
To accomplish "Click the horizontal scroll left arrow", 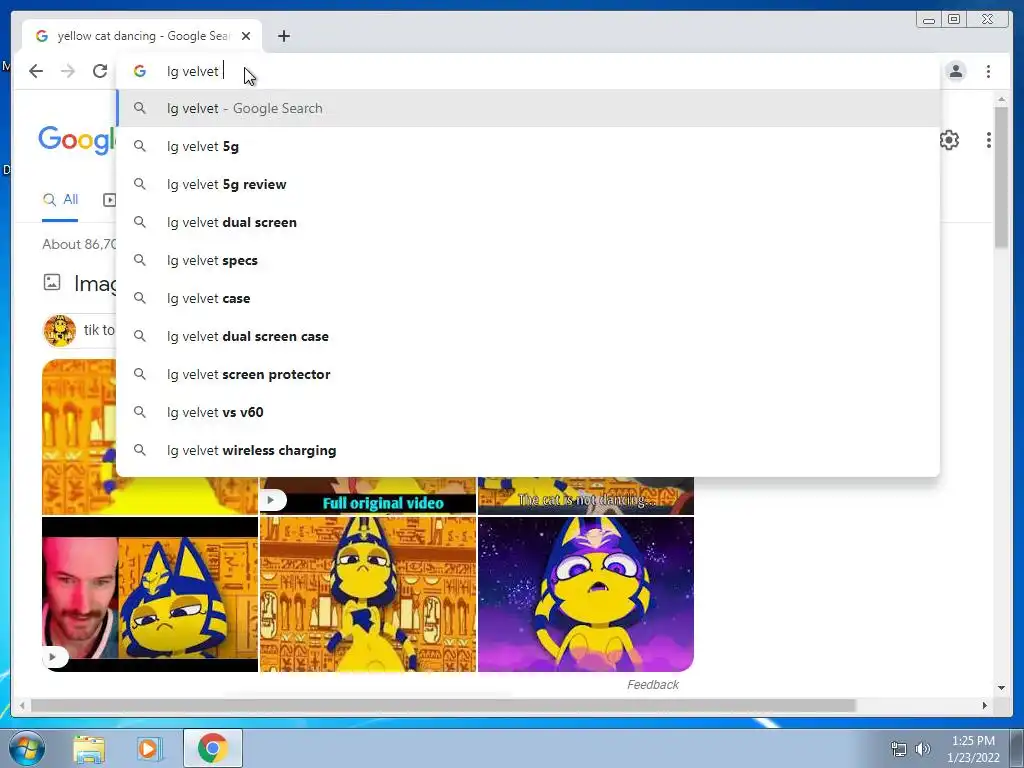I will [x=22, y=705].
